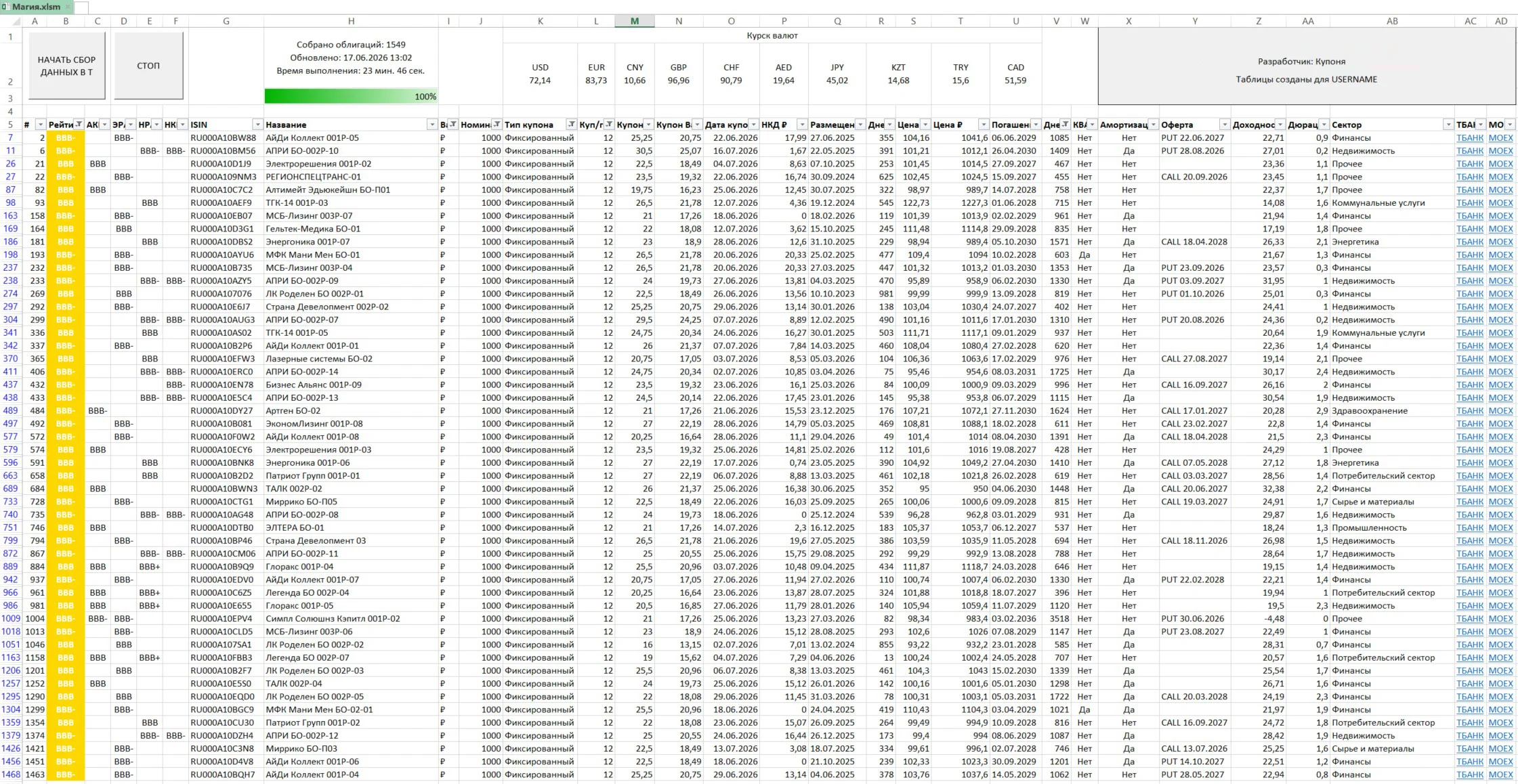Viewport: 1518px width, 784px height.
Task: Click the СТОП button
Action: [148, 66]
